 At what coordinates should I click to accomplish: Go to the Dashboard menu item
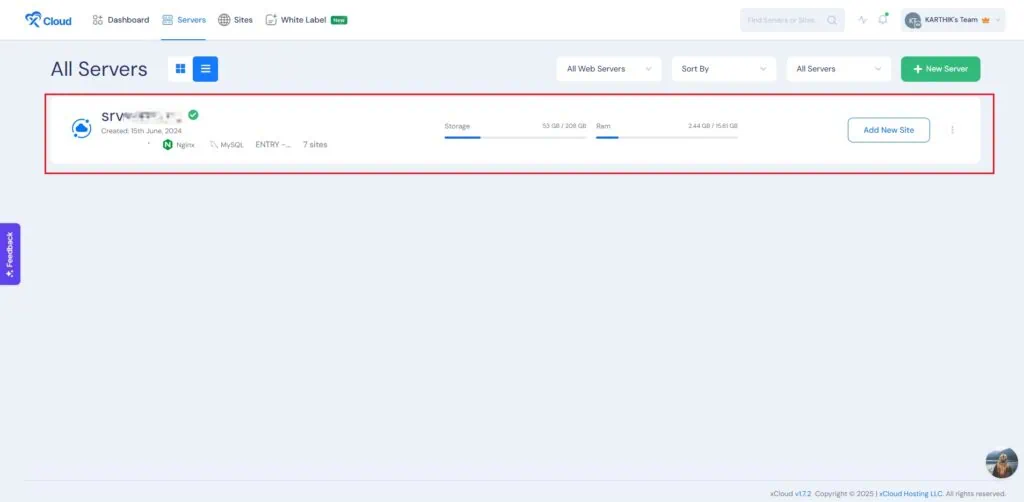coord(121,20)
